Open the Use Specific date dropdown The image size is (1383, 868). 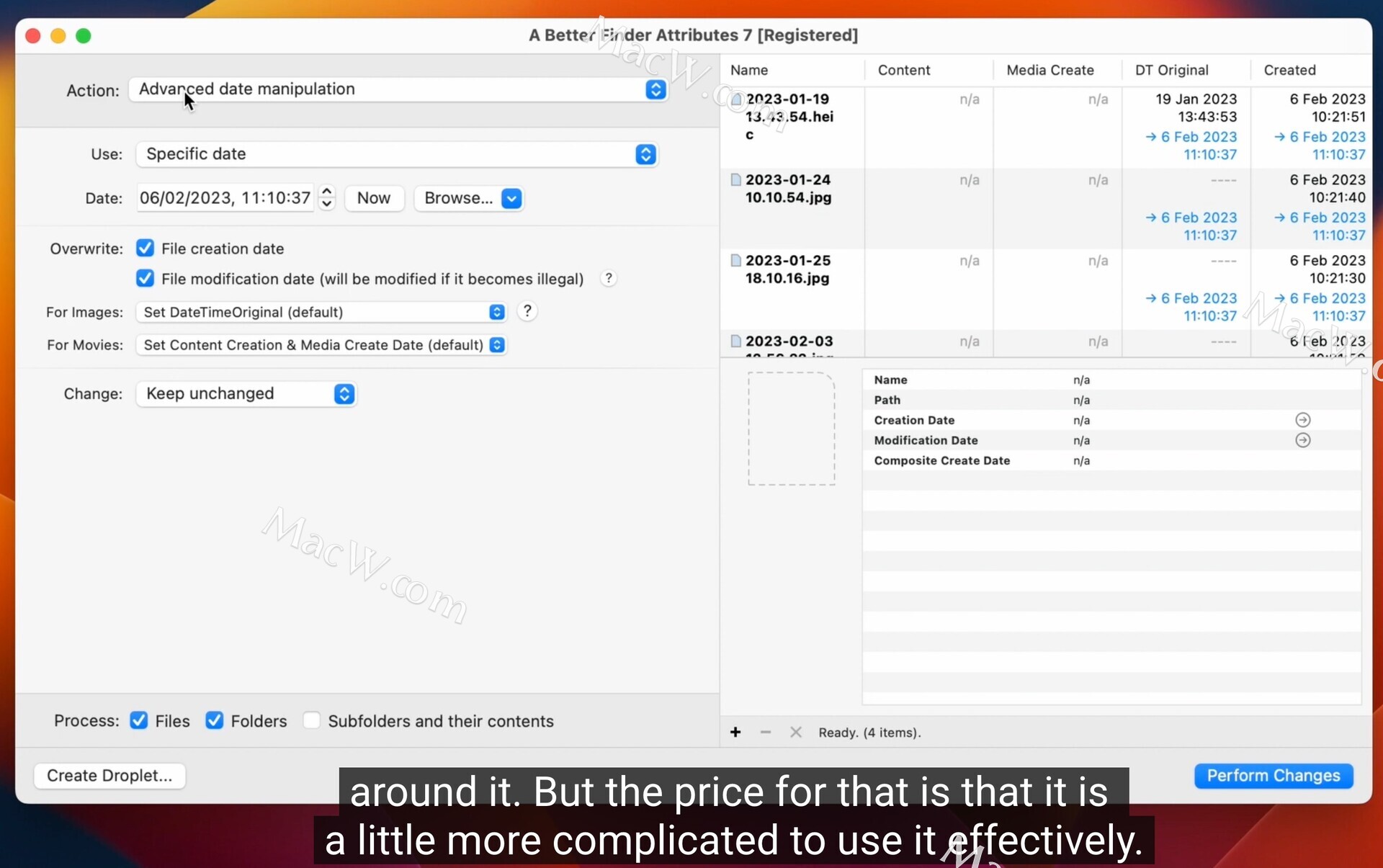pyautogui.click(x=396, y=154)
